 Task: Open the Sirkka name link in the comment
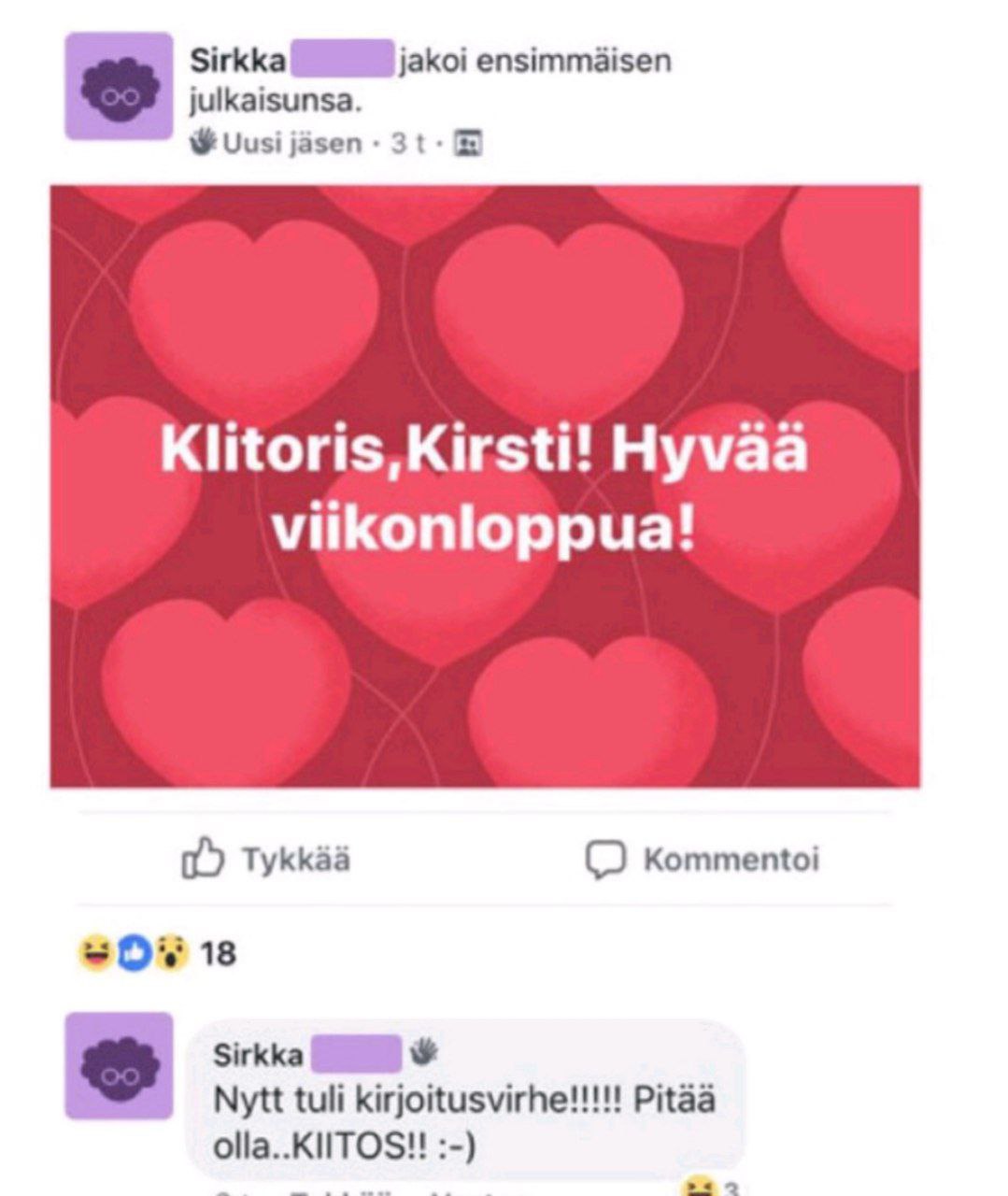click(259, 1054)
